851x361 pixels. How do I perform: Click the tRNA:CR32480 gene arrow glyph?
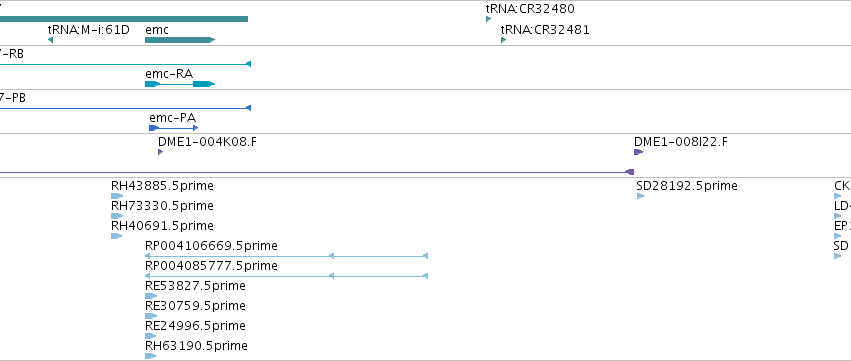pyautogui.click(x=488, y=19)
